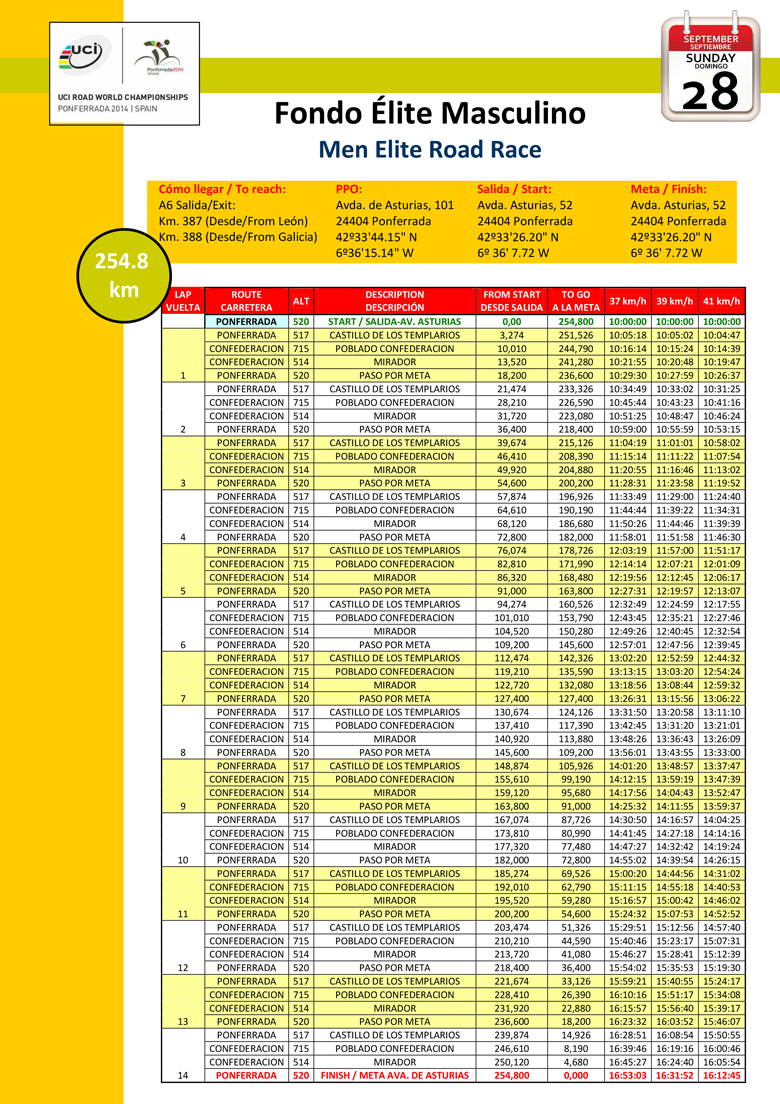
Task: Click the 'Salida / Start:' heading
Action: point(514,189)
